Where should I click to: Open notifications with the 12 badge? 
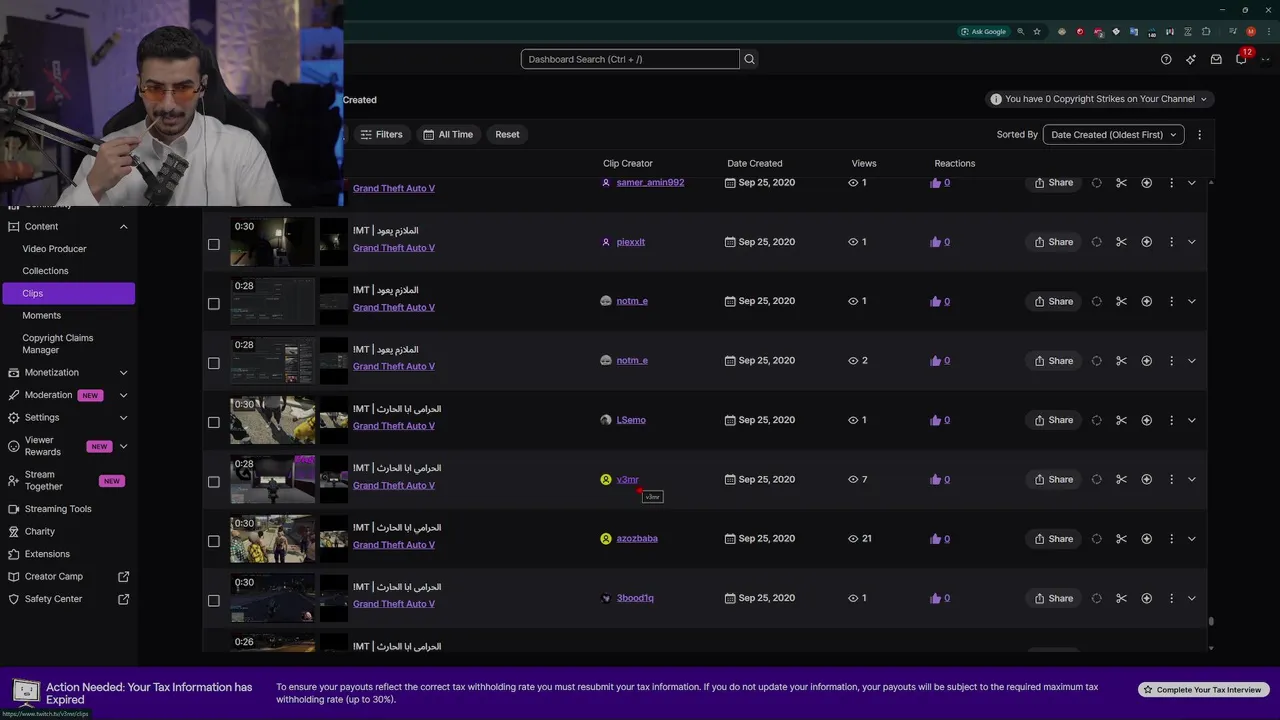tap(1241, 58)
